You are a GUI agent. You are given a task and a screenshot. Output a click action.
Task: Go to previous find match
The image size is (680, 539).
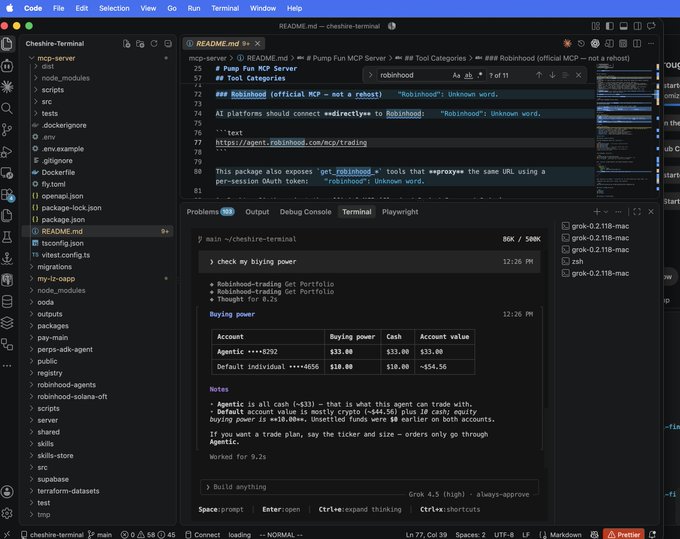coord(539,75)
